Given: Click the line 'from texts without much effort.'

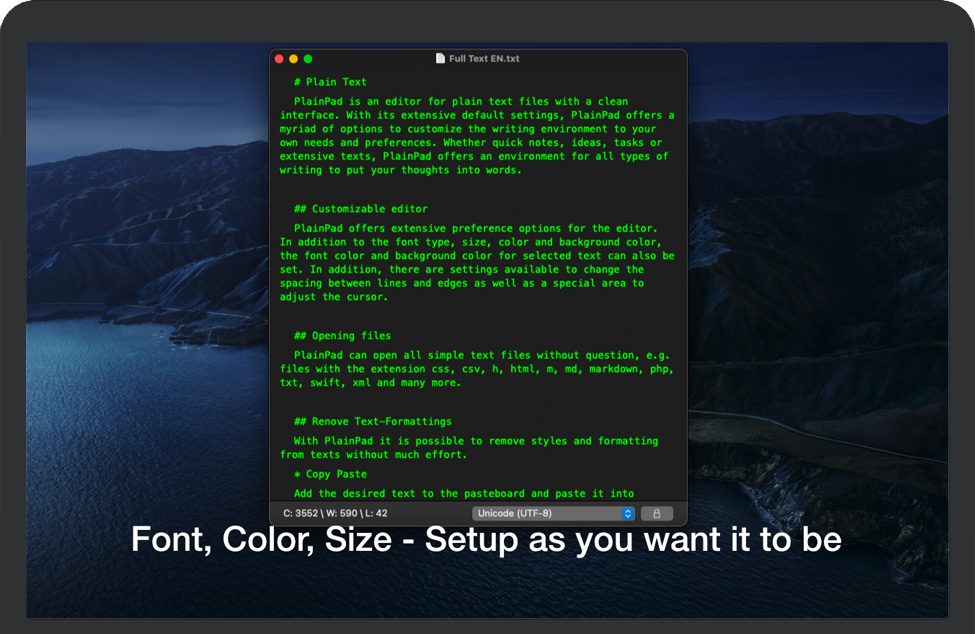Looking at the screenshot, I should (374, 455).
